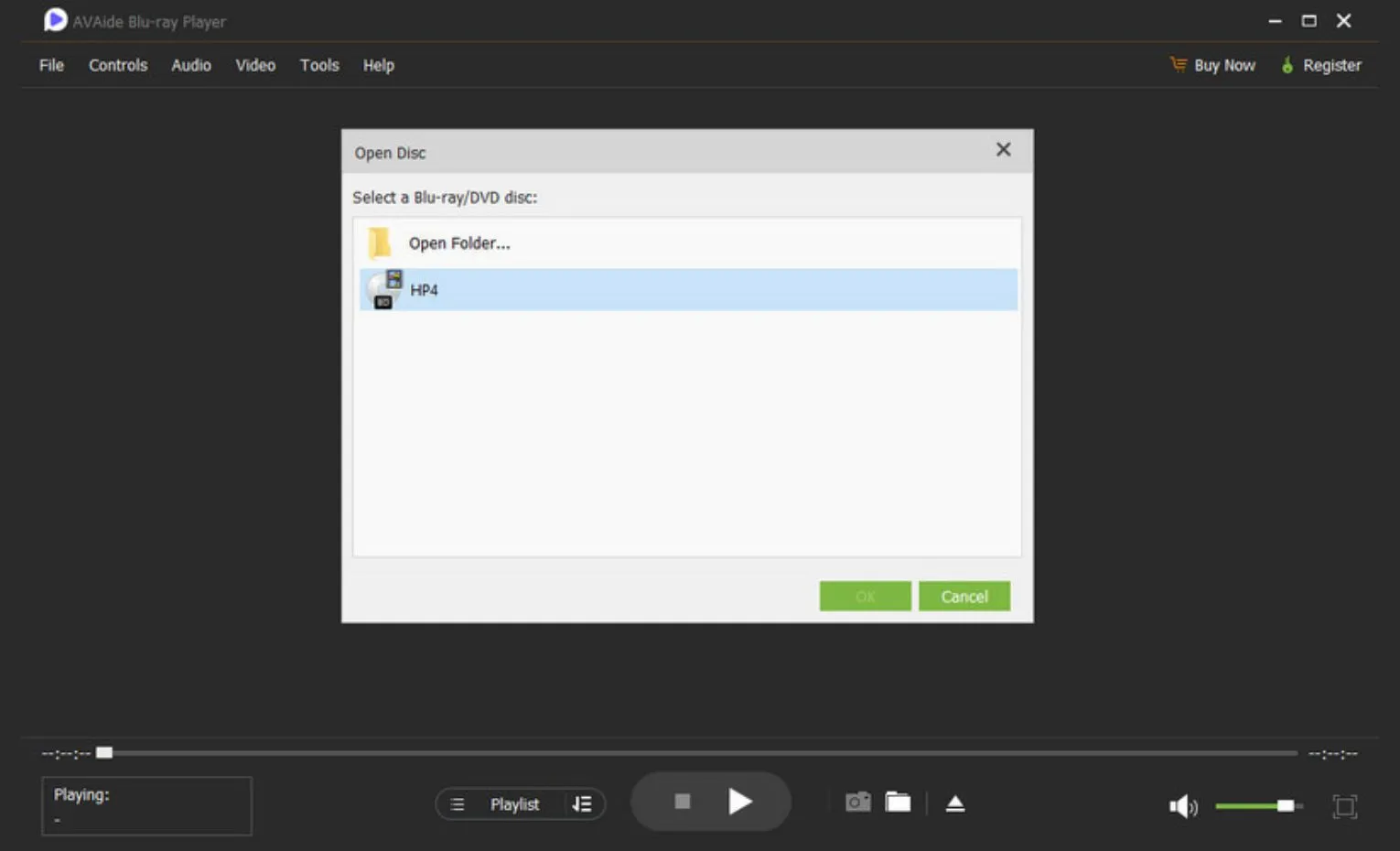Screen dimensions: 1400x851
Task: Click the playlist sort order icon
Action: coord(582,804)
